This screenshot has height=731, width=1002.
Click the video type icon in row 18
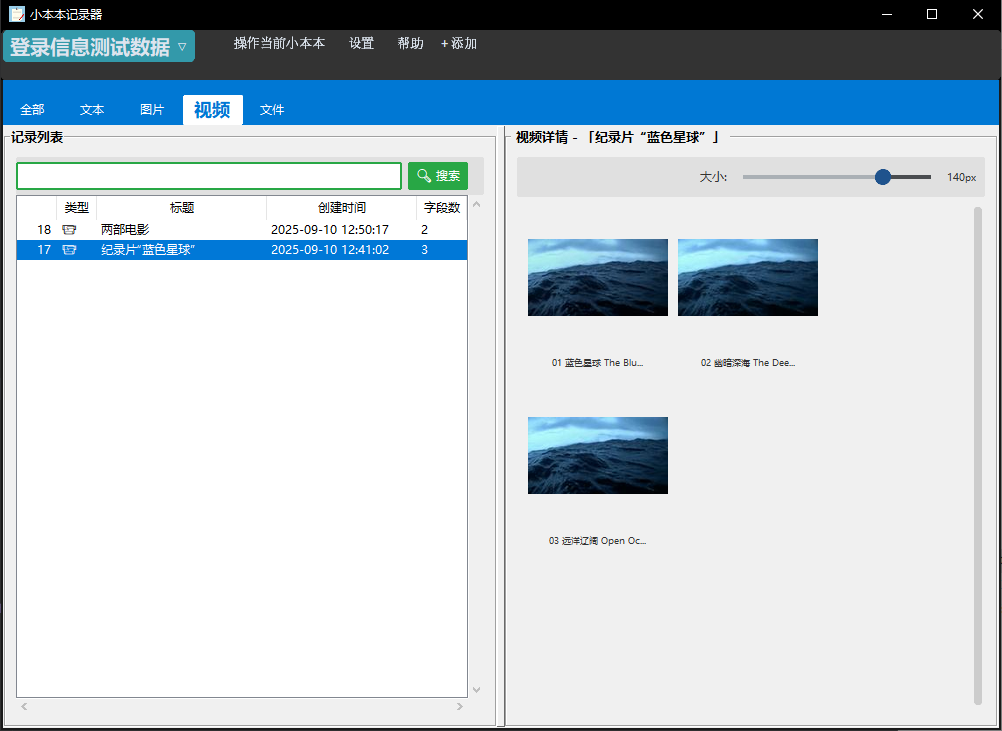69,230
